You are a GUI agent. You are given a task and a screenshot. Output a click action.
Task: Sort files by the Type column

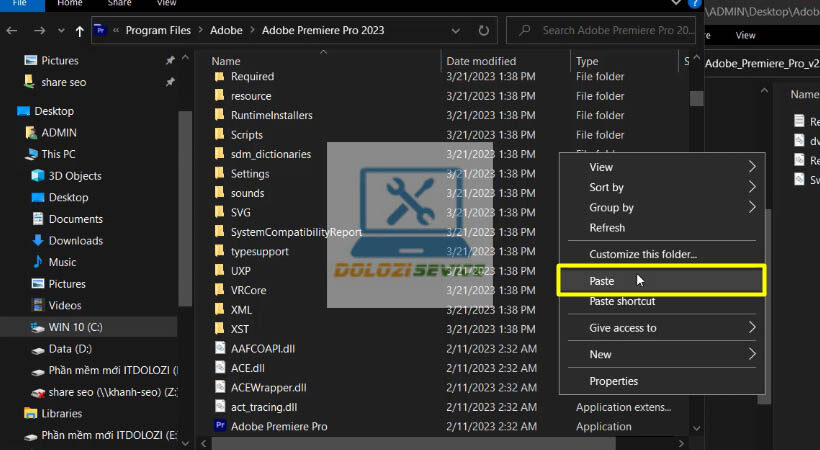click(x=587, y=61)
